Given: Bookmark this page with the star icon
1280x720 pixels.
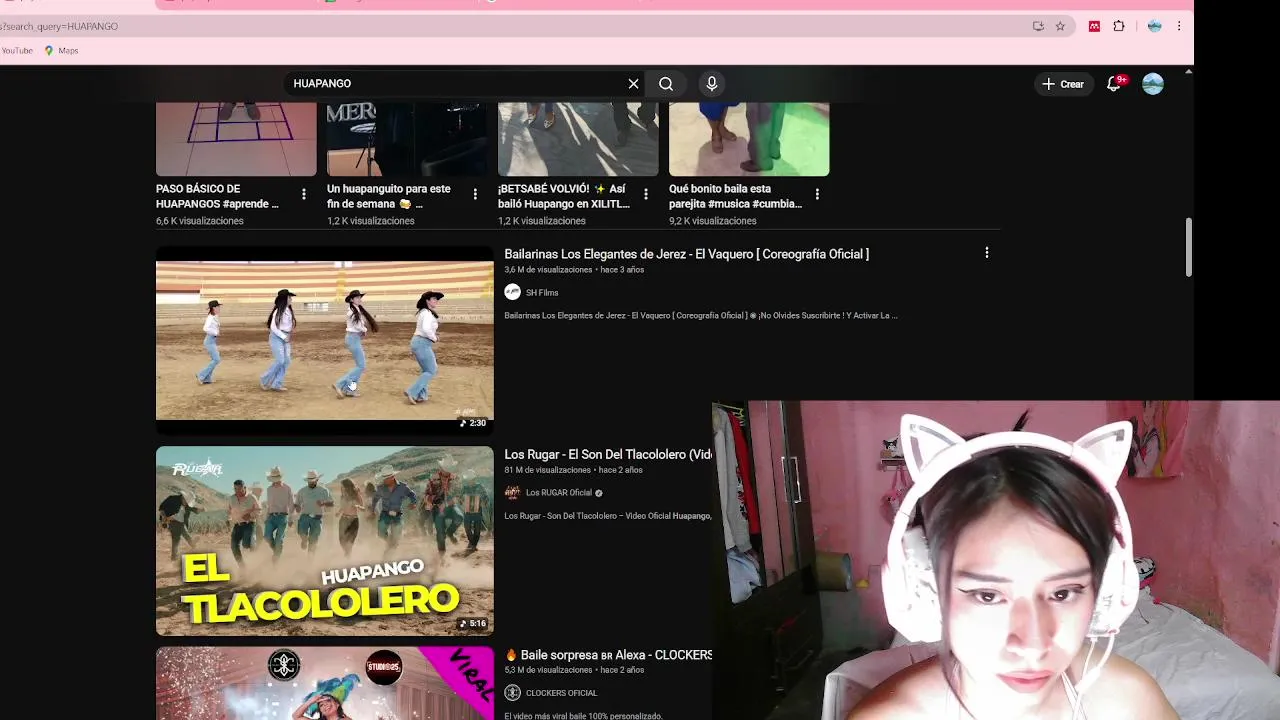Looking at the screenshot, I should [1060, 26].
